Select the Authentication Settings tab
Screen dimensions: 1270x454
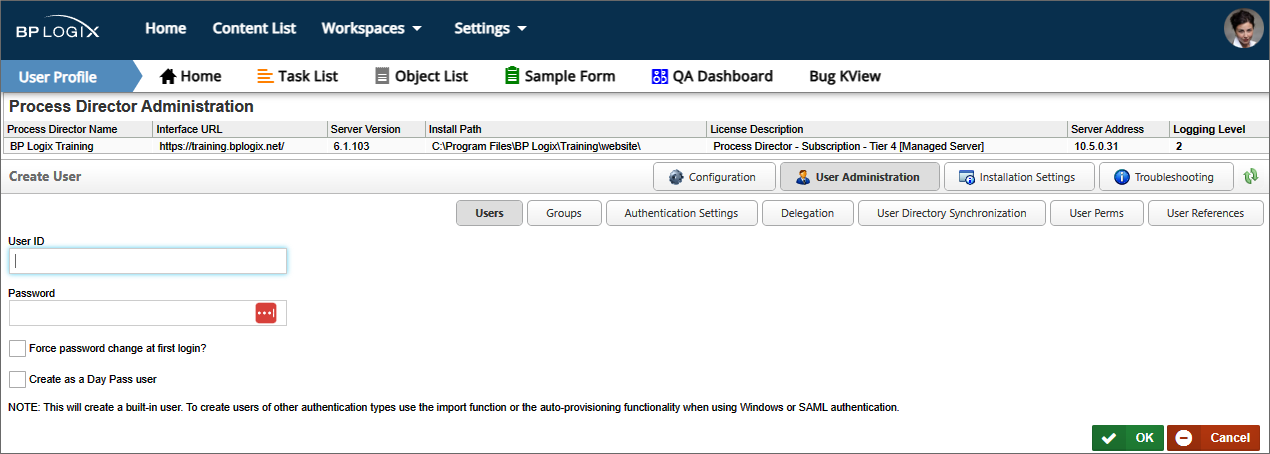tap(681, 213)
